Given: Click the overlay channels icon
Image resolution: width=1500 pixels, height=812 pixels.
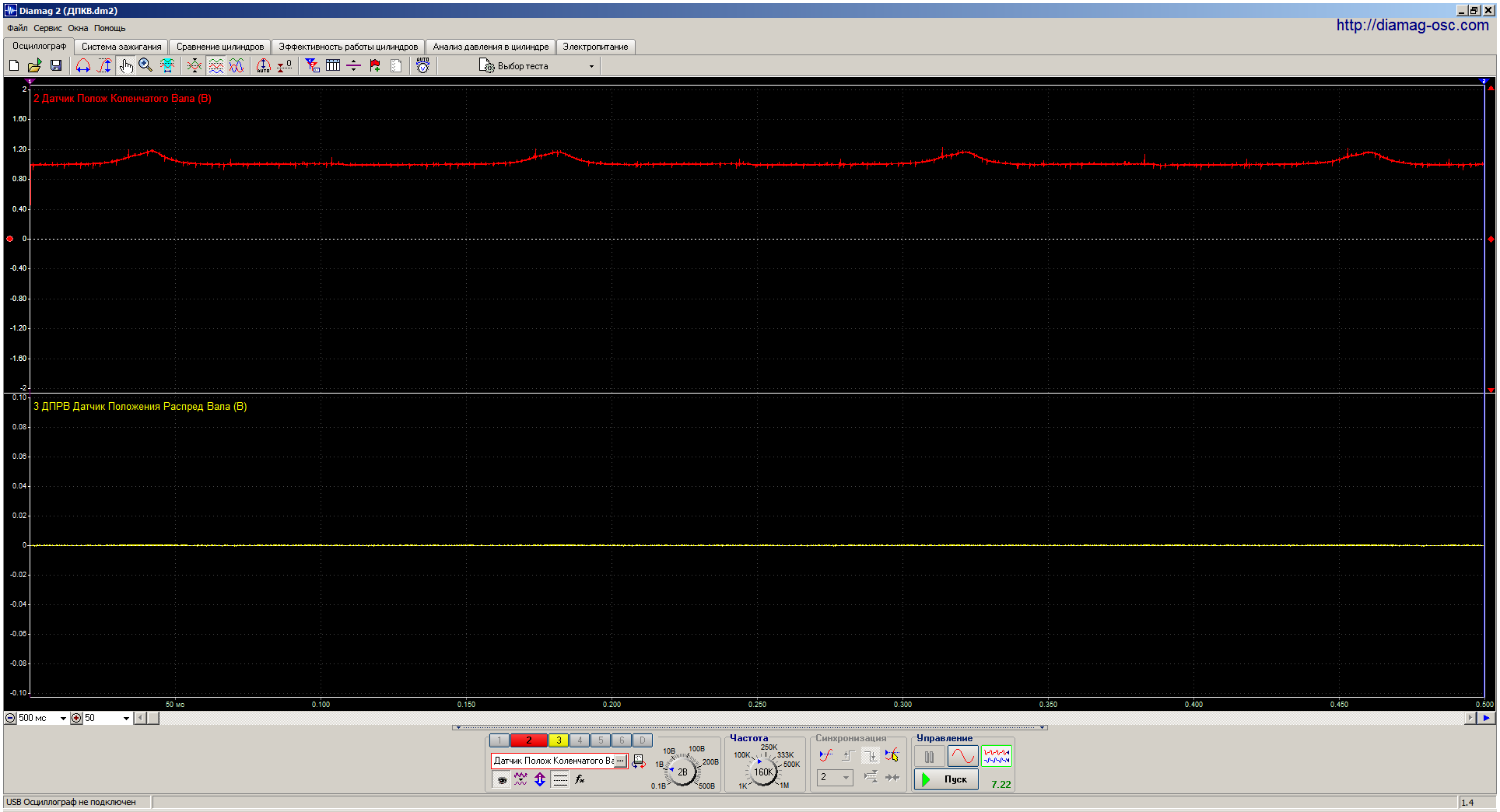Looking at the screenshot, I should pos(195,66).
